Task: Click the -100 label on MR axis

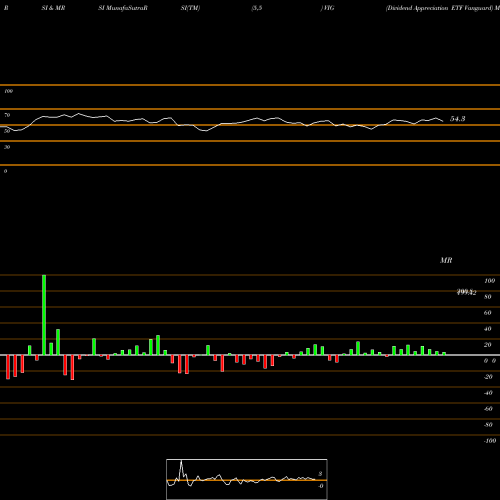Action: pyautogui.click(x=490, y=441)
